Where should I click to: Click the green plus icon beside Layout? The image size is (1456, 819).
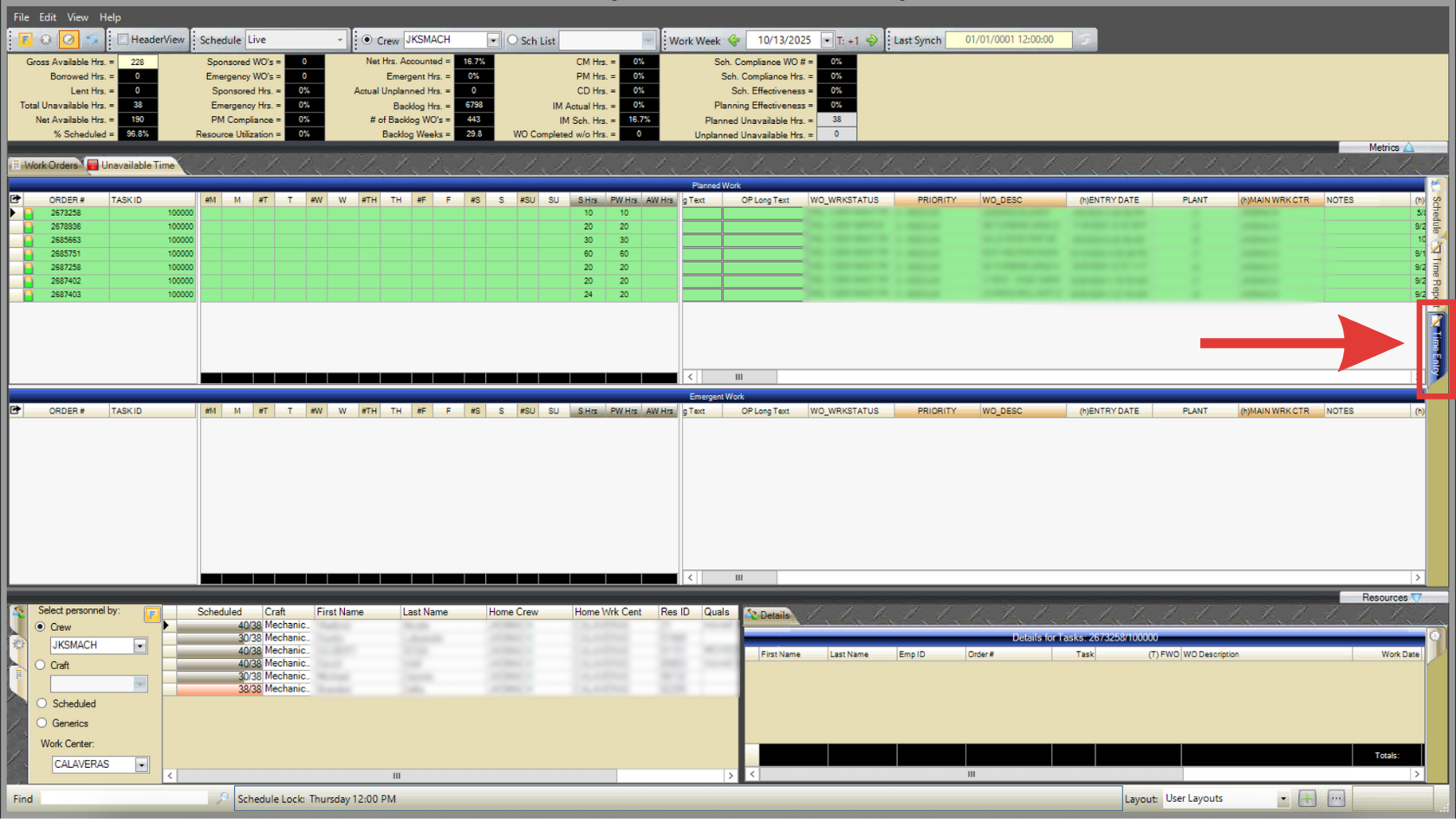(x=1307, y=798)
